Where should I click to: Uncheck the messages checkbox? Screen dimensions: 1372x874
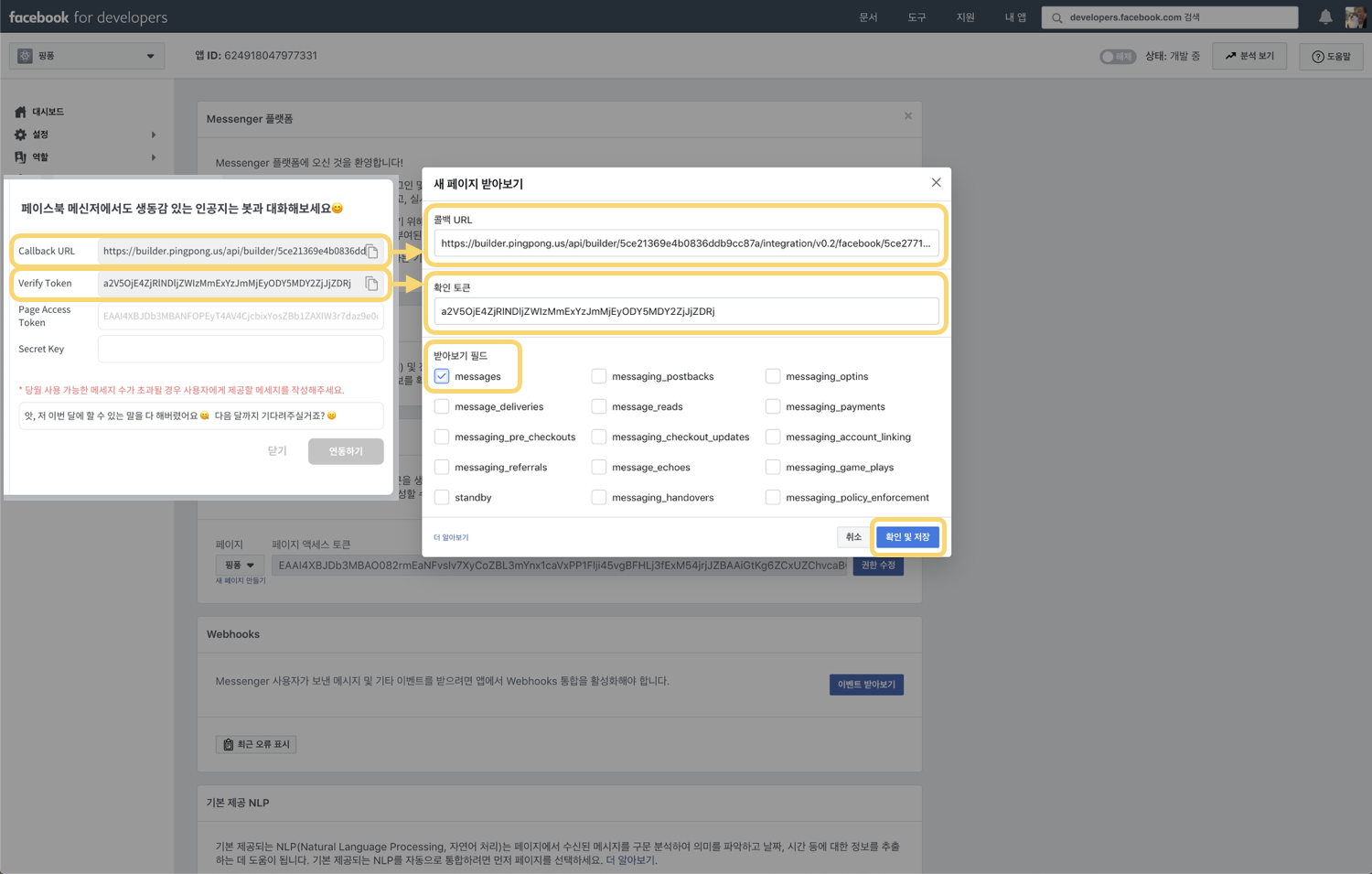pos(442,376)
